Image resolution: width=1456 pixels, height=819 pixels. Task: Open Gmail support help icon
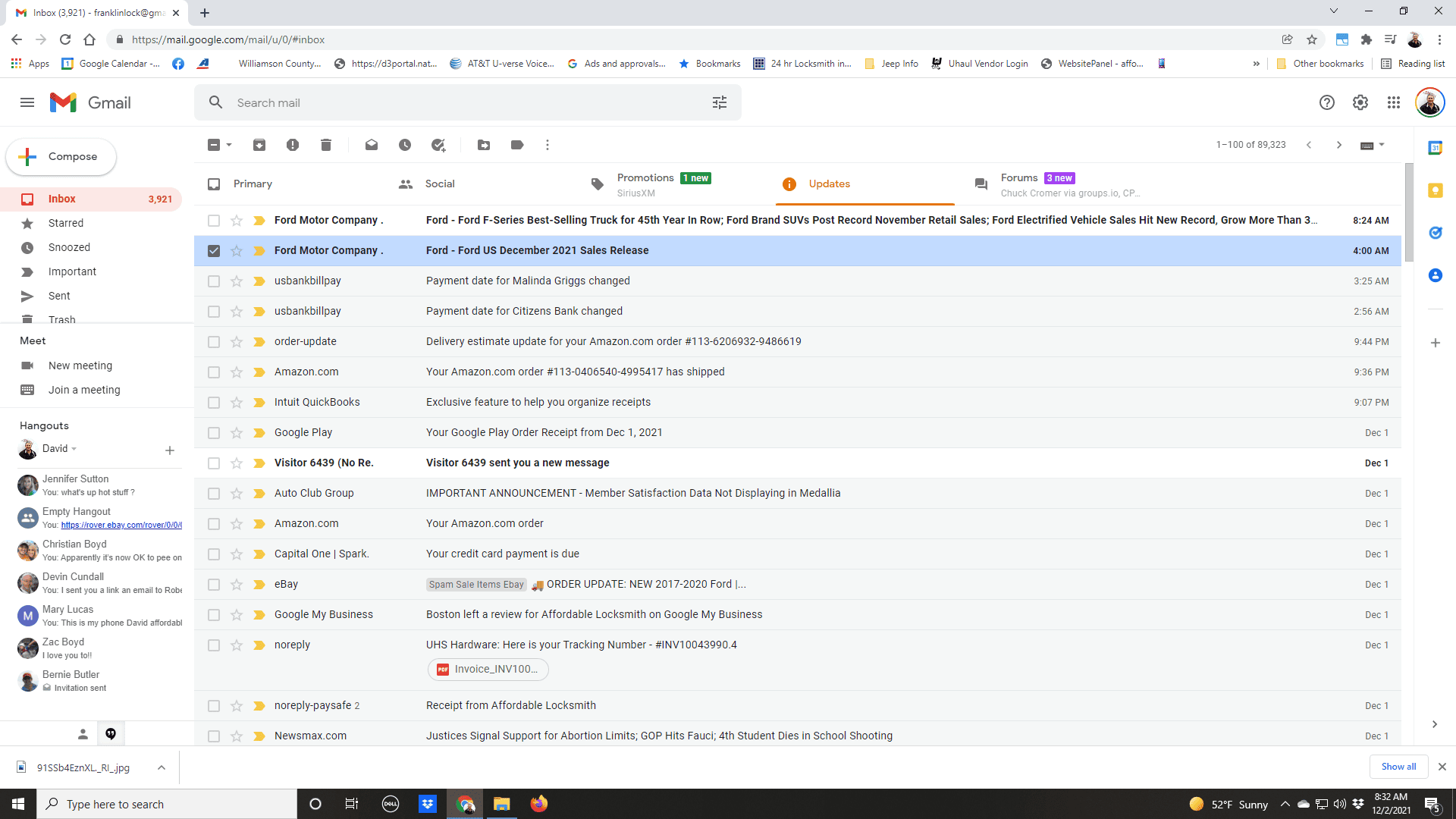[1327, 102]
